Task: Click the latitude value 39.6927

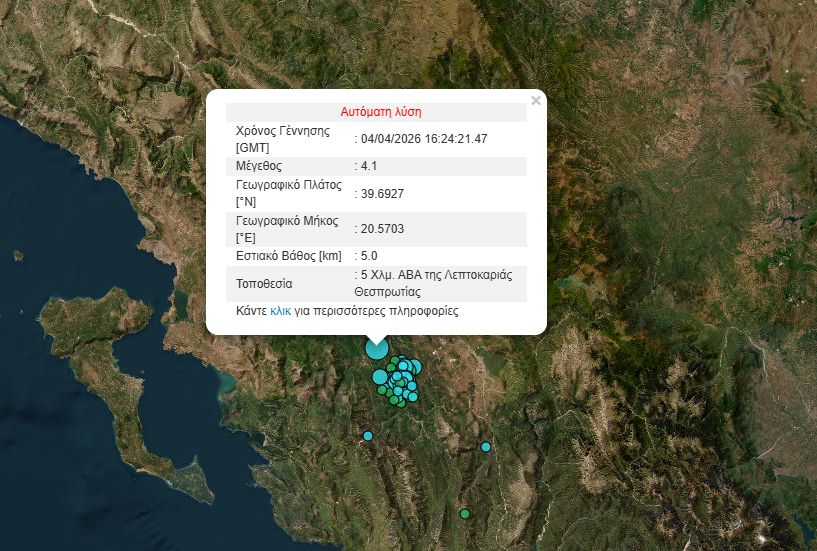Action: 382,193
